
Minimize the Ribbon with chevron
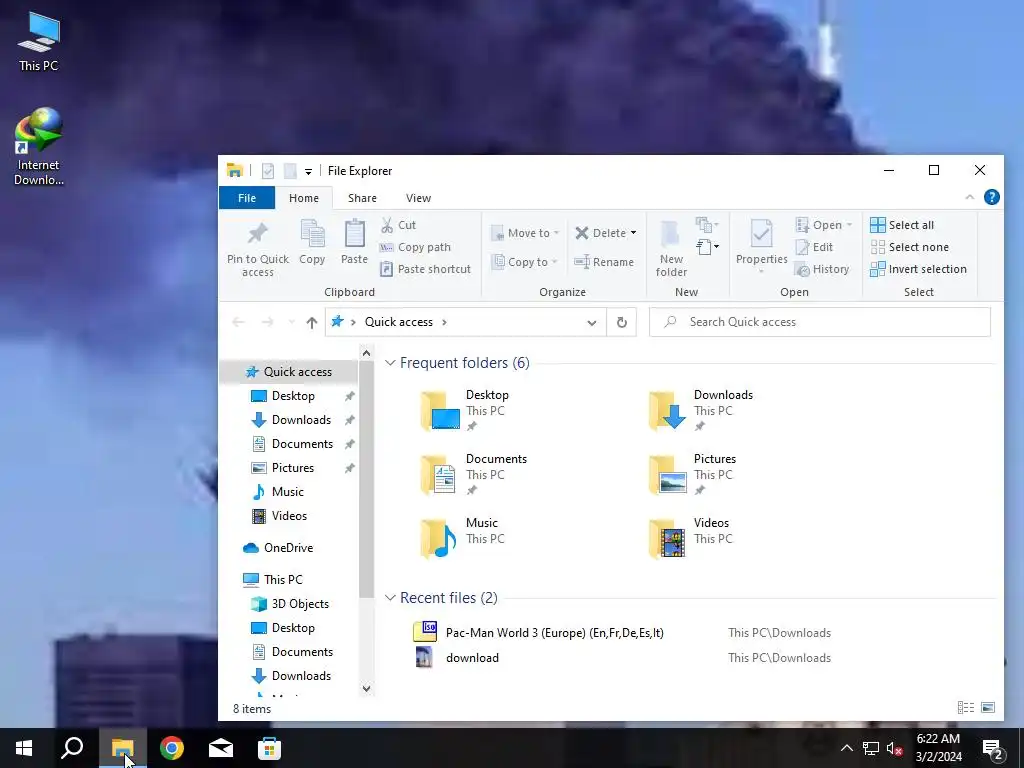[970, 197]
